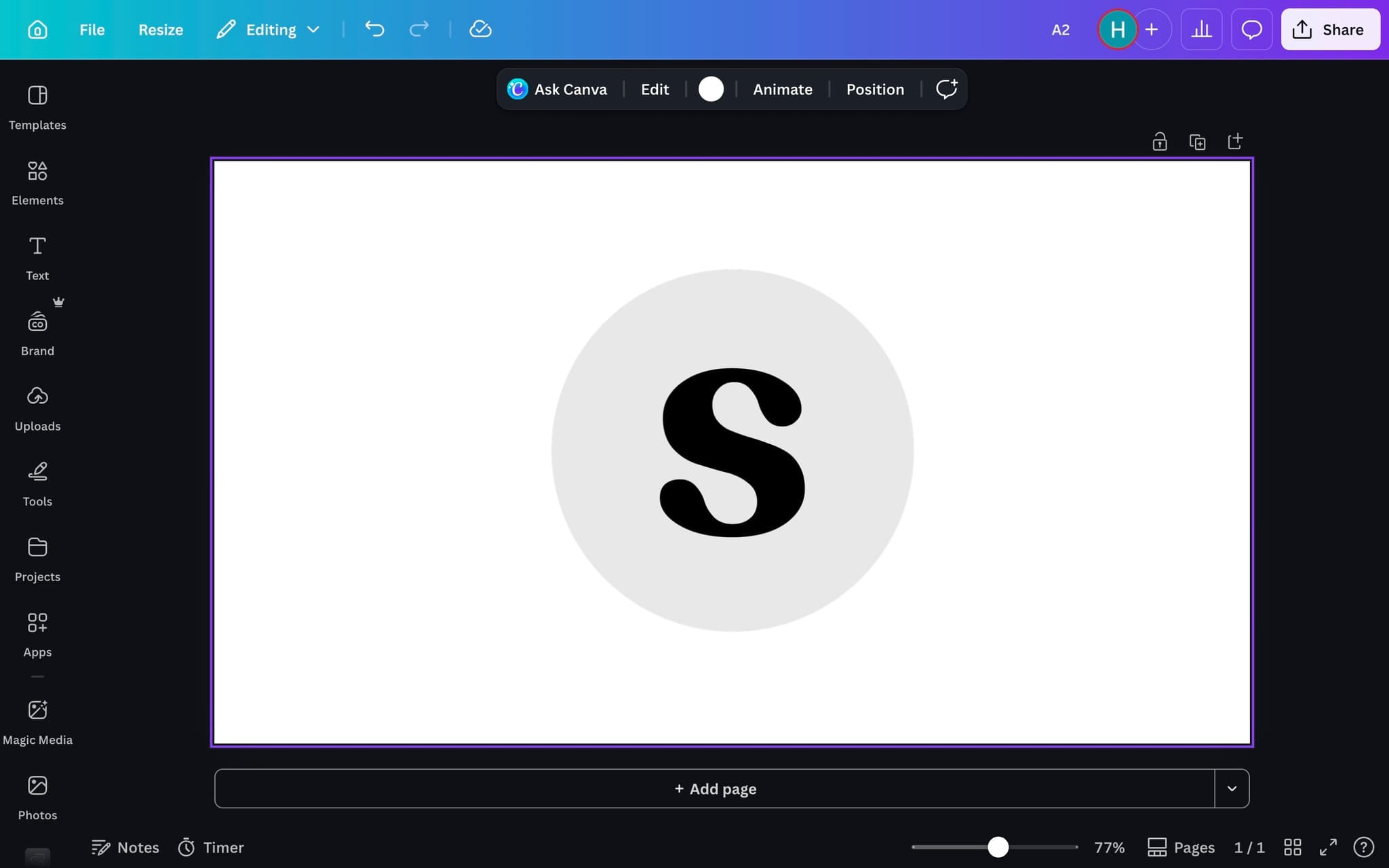
Task: Expand the Add page options chevron
Action: pos(1232,789)
